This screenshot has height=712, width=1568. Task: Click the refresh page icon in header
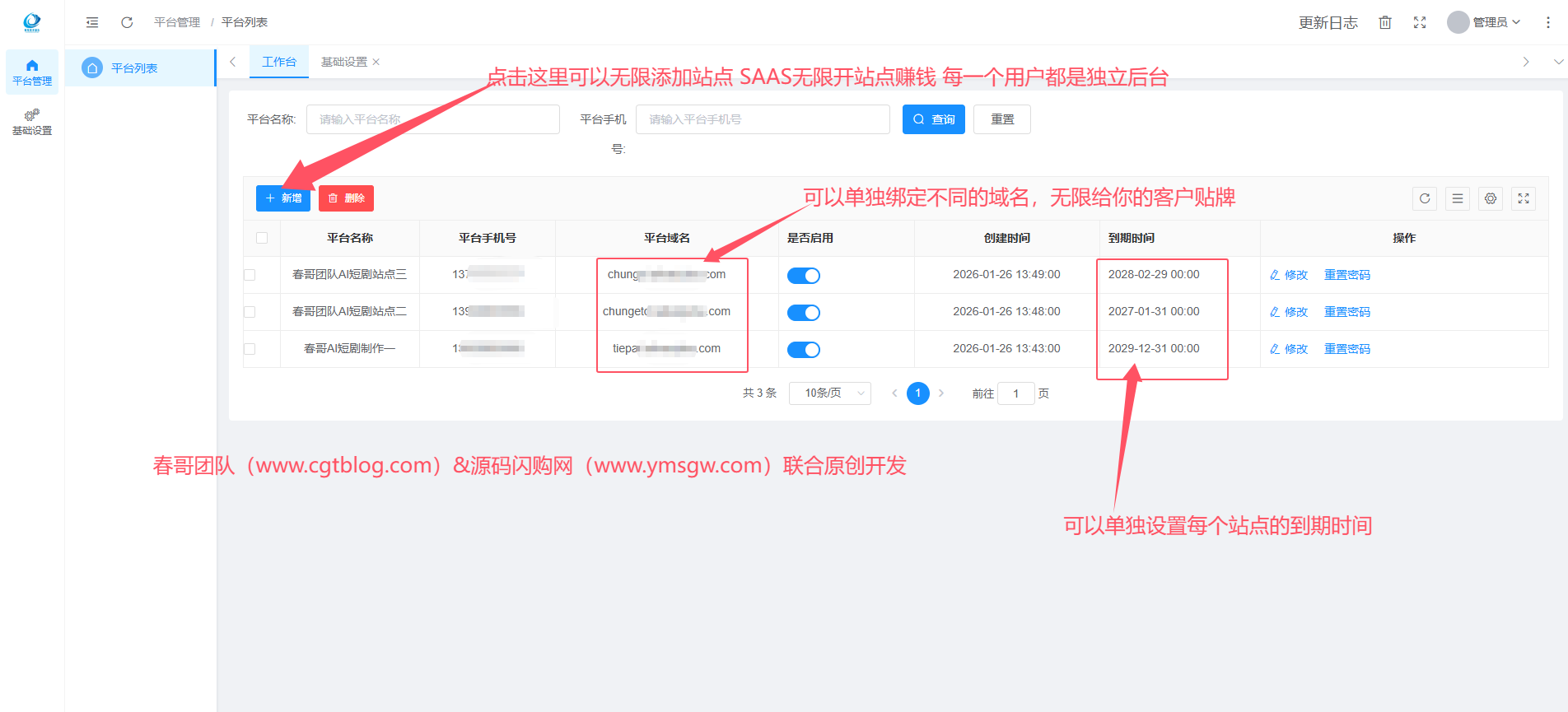click(x=127, y=22)
